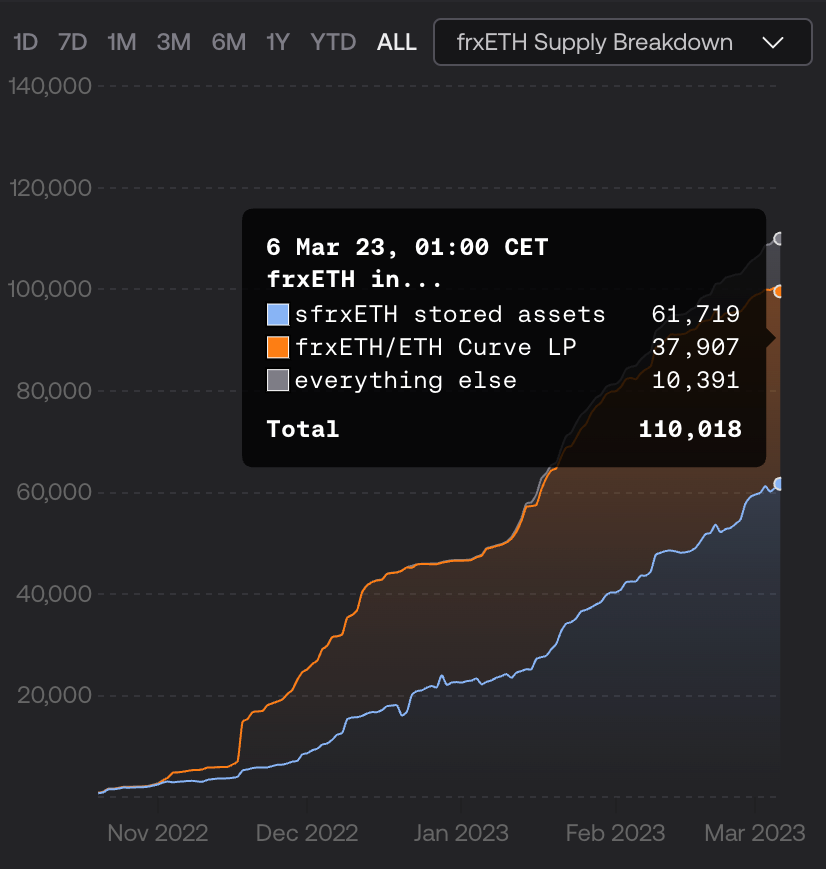Click the Mar 2023 axis label

point(755,833)
